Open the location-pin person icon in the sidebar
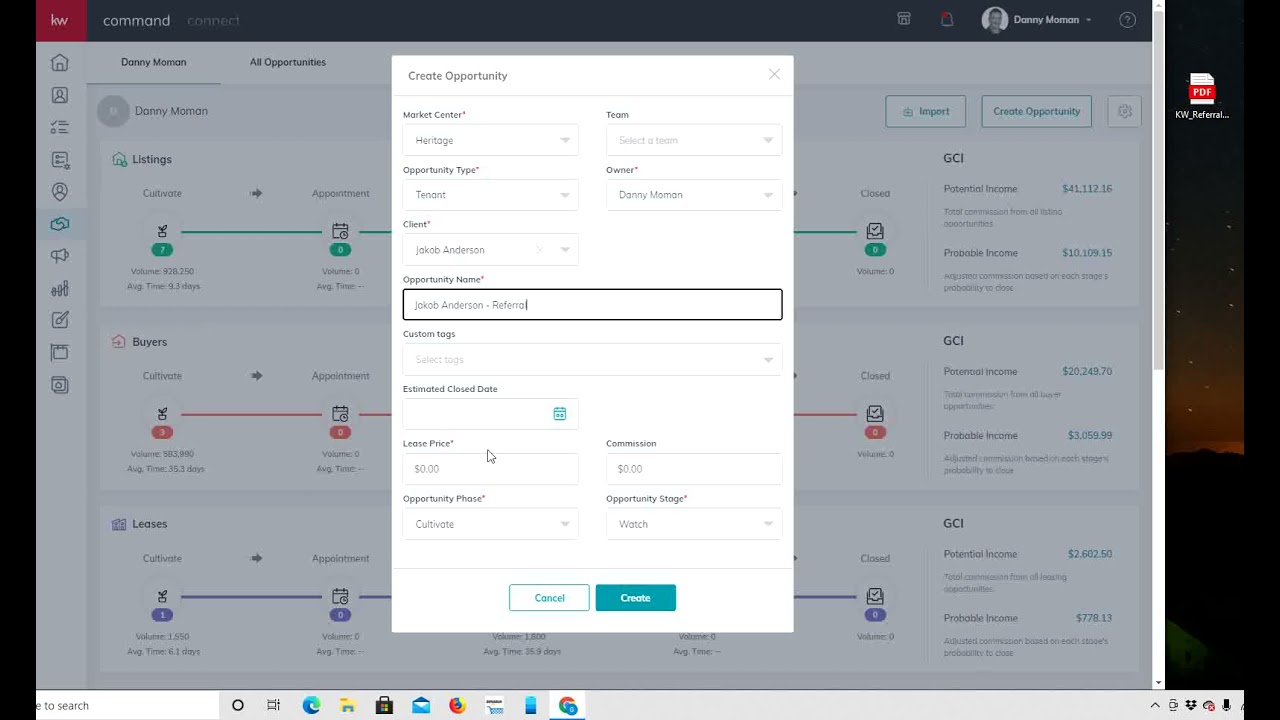Screen dimensions: 1280x720 (x=60, y=192)
